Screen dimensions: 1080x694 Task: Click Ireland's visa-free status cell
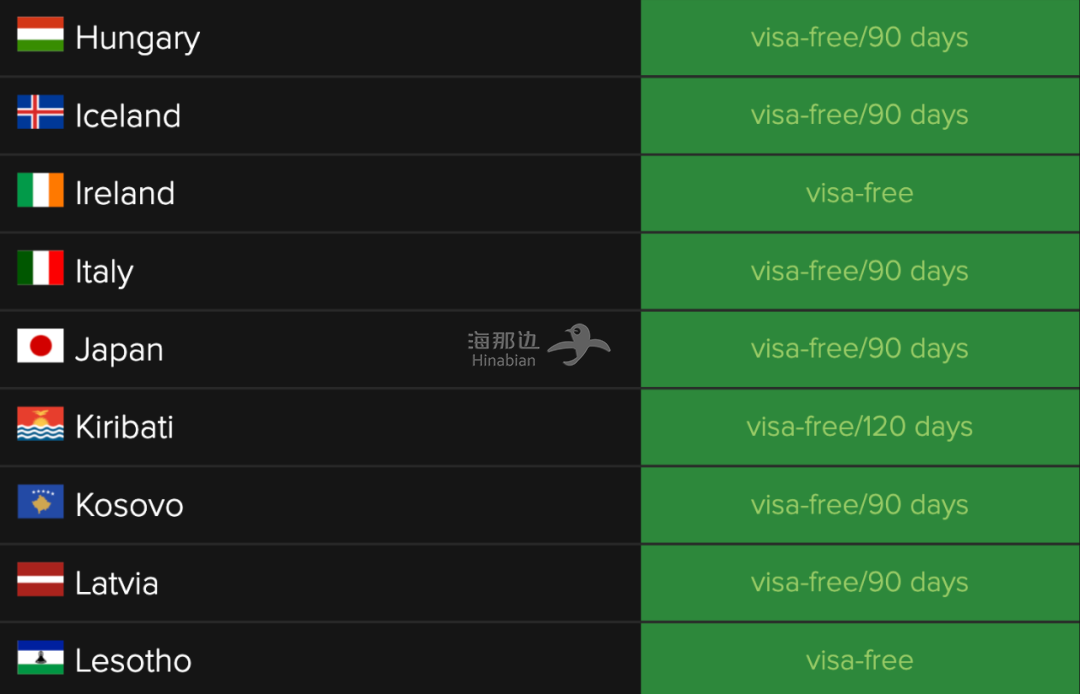tap(860, 193)
